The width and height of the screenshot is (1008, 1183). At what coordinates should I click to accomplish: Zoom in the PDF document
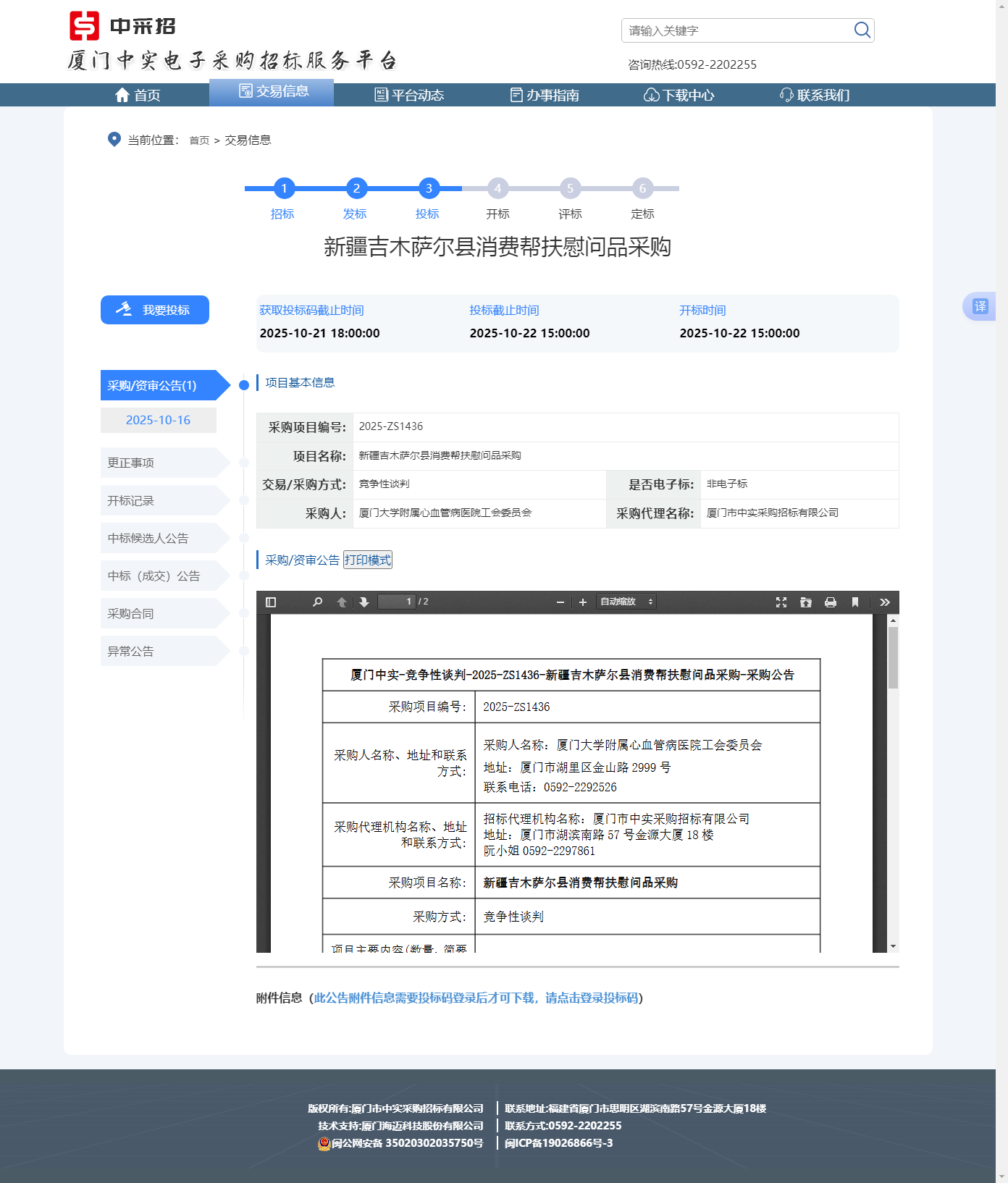click(583, 602)
